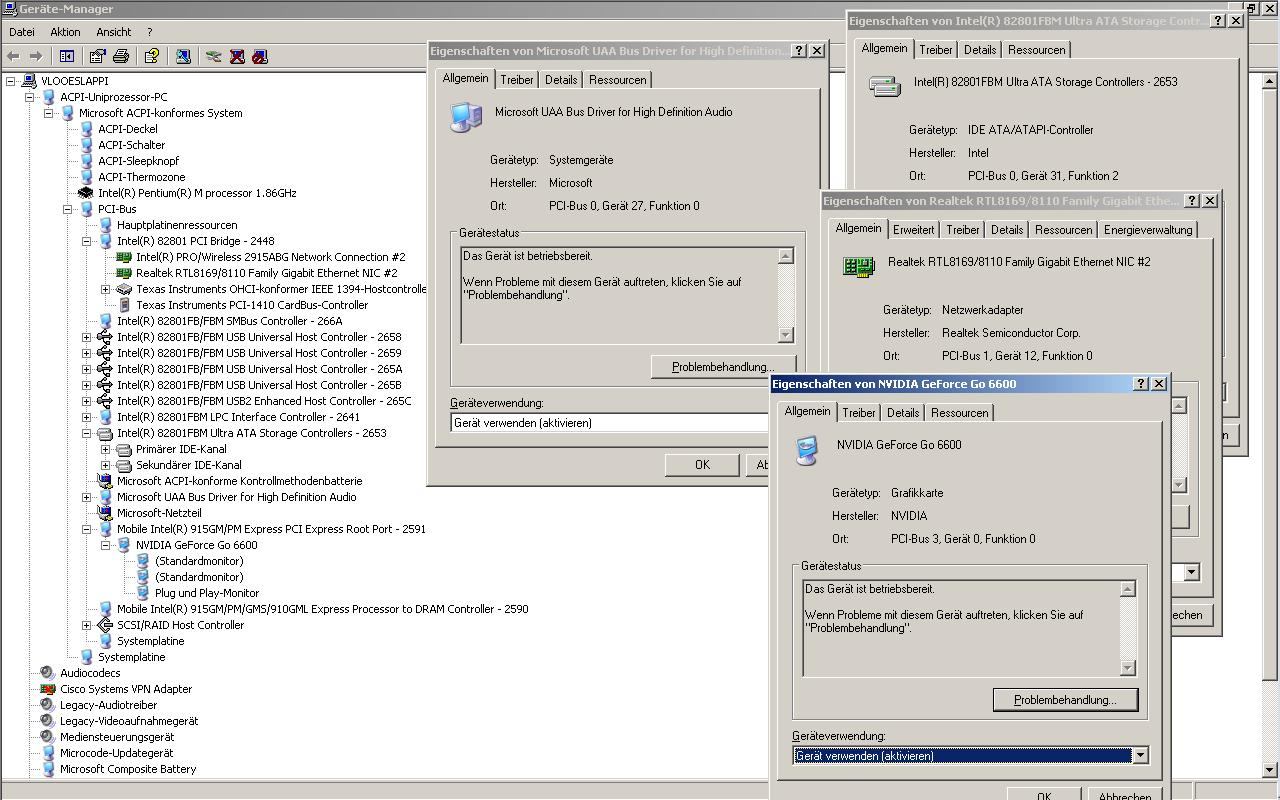Click the icon beside Realtek RTL8169/8110 in the tree
This screenshot has height=800, width=1280.
click(124, 273)
